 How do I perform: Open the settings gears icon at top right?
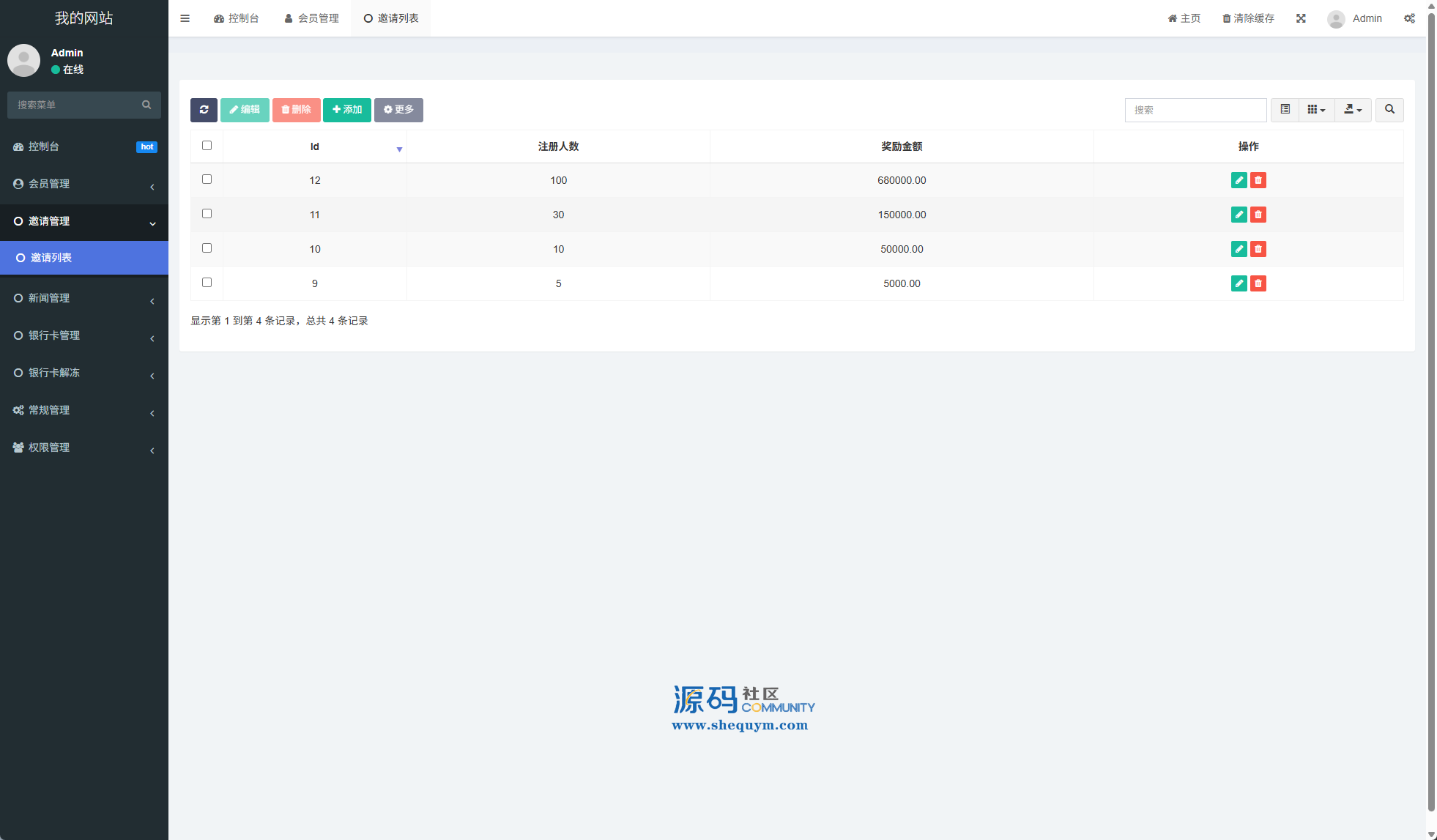[1409, 18]
